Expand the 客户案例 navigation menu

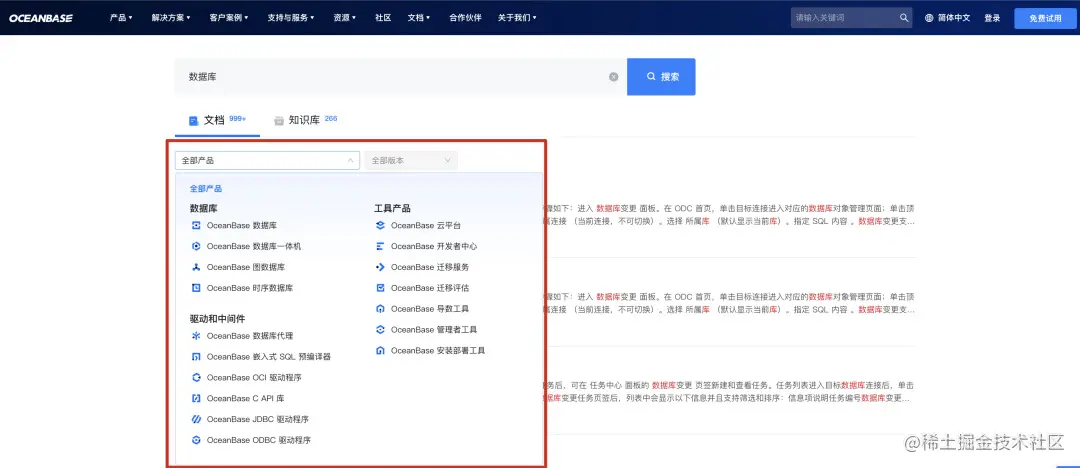coord(229,18)
